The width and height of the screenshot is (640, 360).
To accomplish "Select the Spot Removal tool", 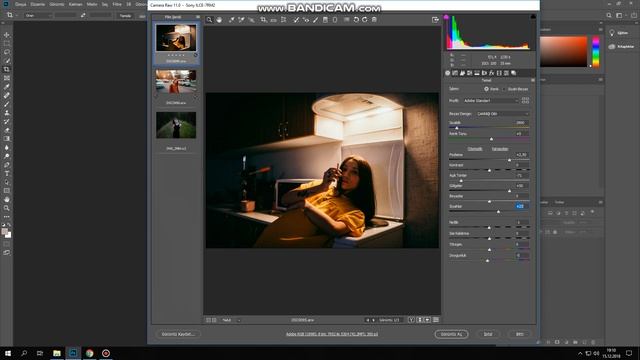I will click(x=296, y=20).
